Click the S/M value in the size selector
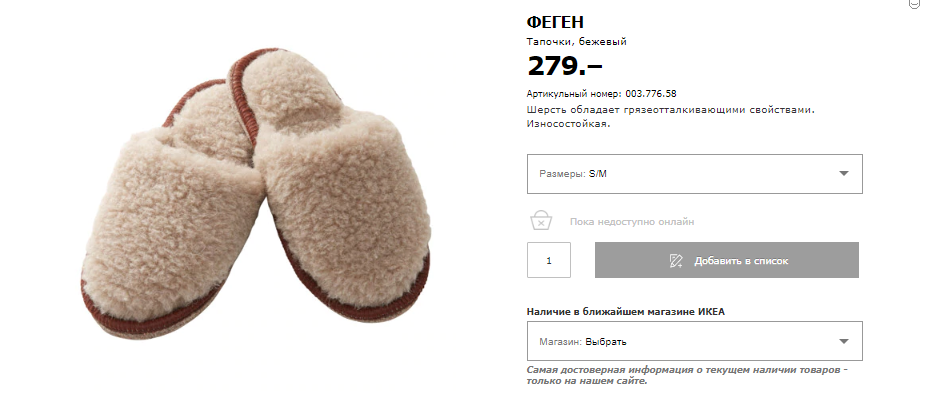Screen dimensions: 930x405 pyautogui.click(x=598, y=174)
